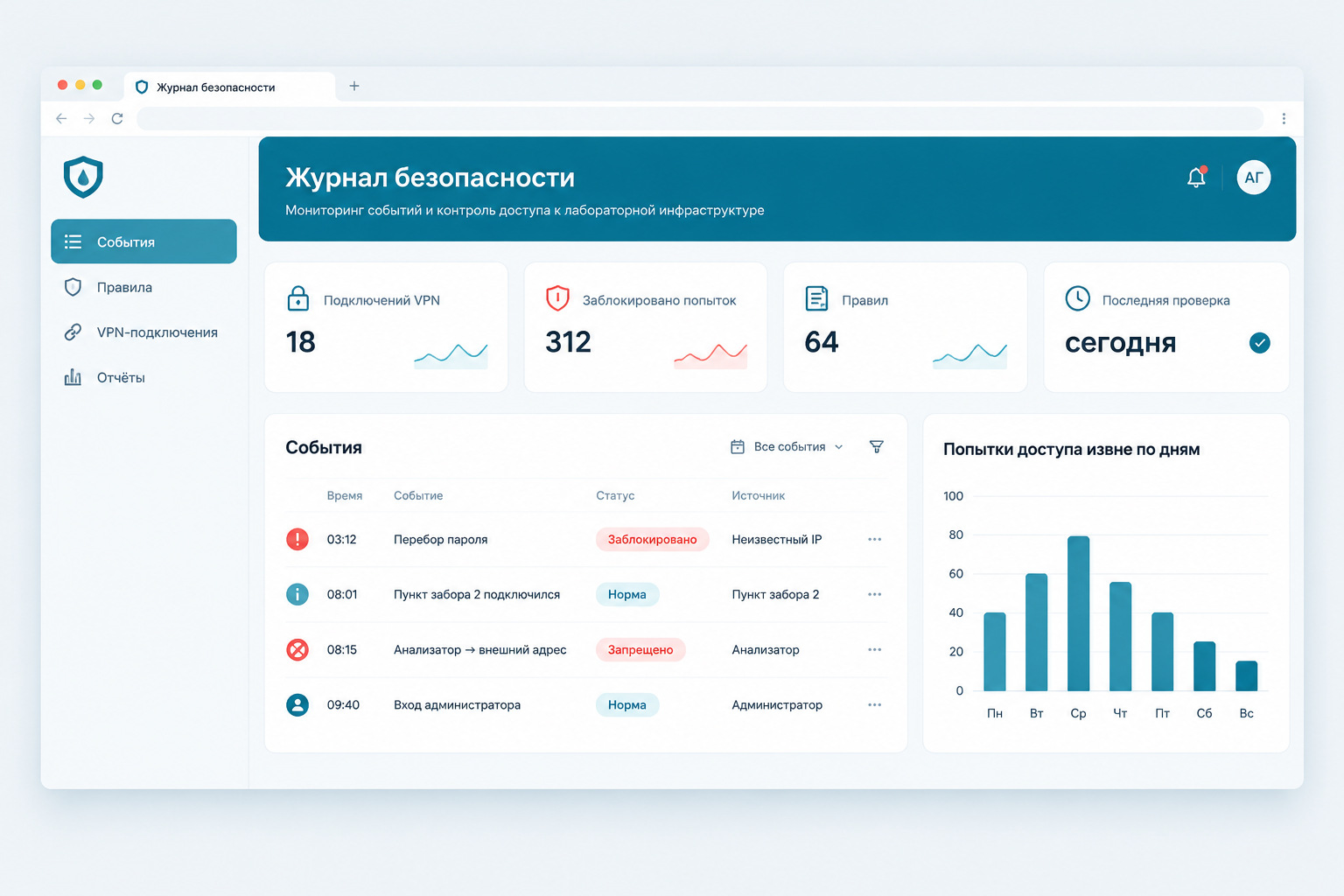Click the Вс bar in the chart
This screenshot has height=896, width=1344.
click(x=1247, y=675)
